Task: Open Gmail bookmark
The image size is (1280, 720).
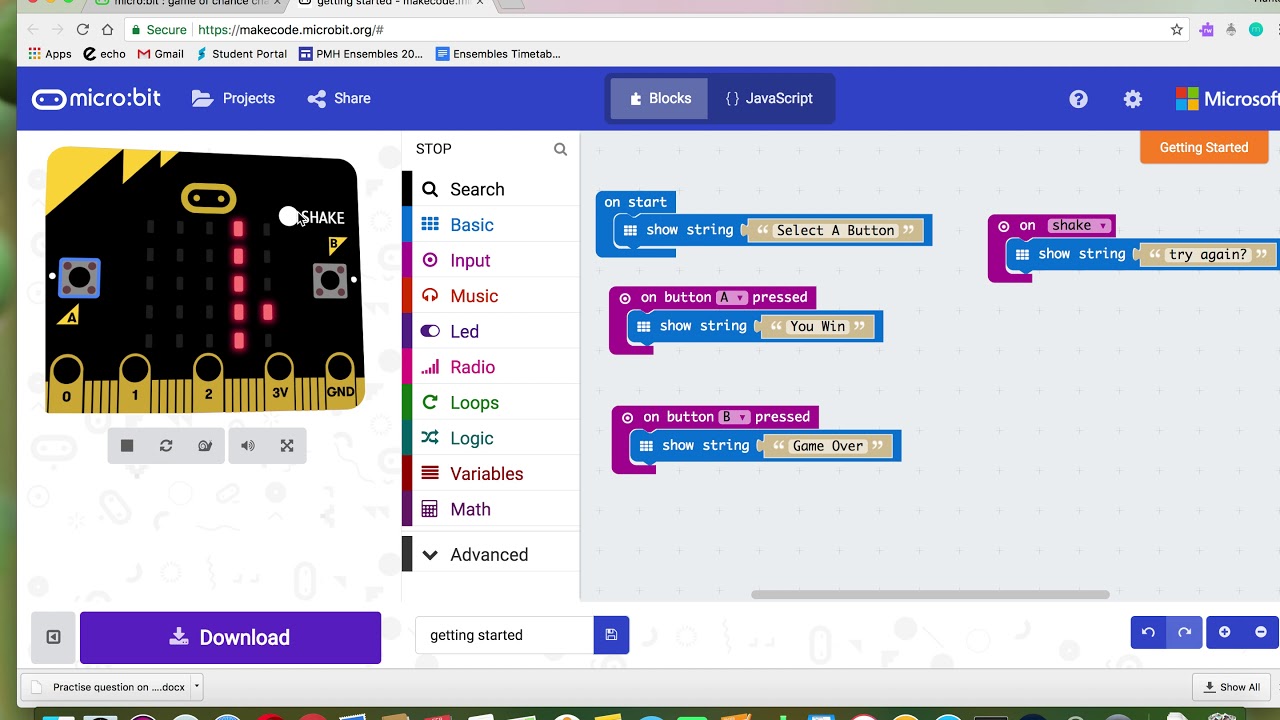Action: click(160, 54)
